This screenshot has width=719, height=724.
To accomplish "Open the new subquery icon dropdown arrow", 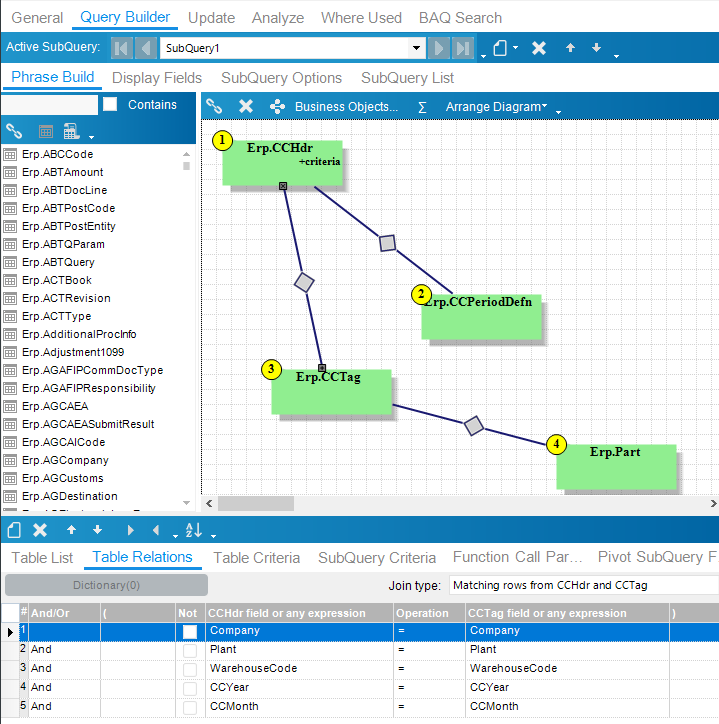I will (515, 47).
